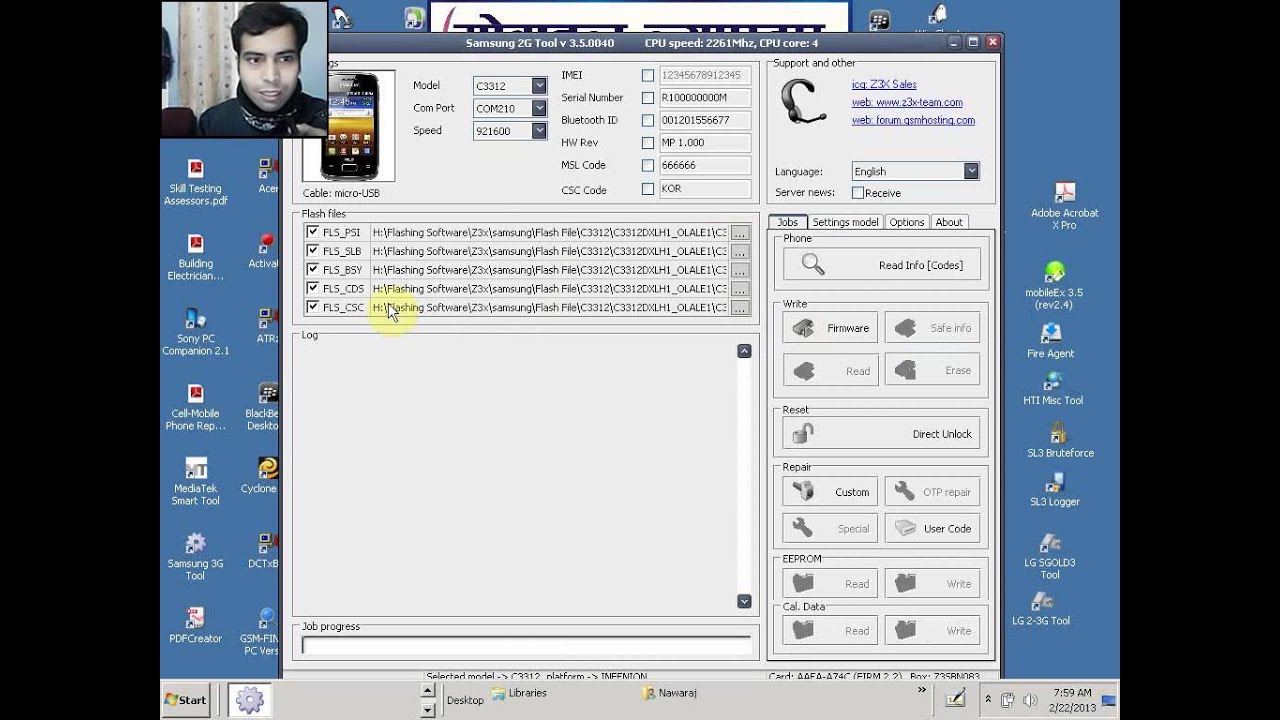The image size is (1280, 720).
Task: Toggle the CSC Code checkbox
Action: coord(648,189)
